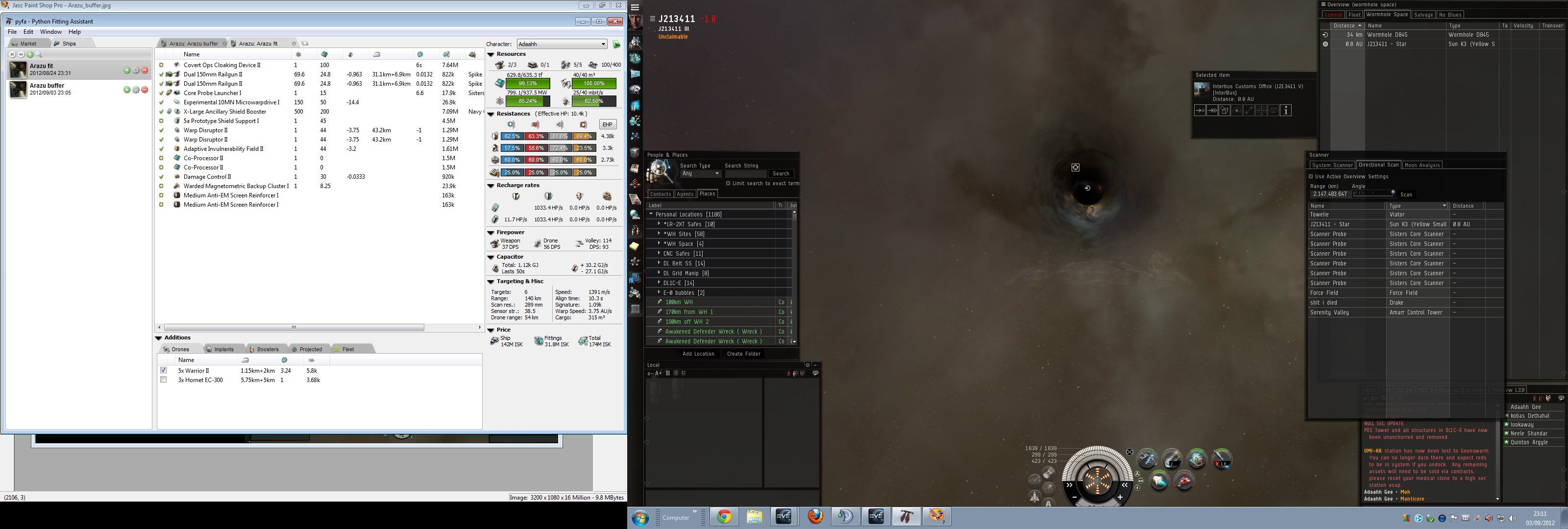Screen dimensions: 1568x529
Task: Toggle Use Active Overview Settings checkbox
Action: tap(1311, 176)
